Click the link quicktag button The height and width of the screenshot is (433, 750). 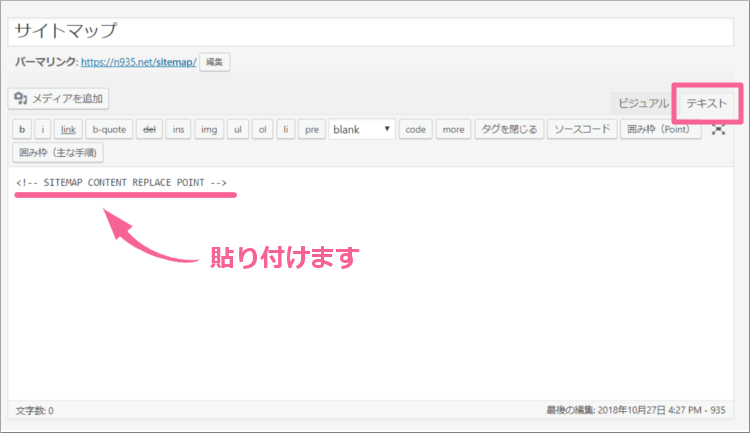68,129
